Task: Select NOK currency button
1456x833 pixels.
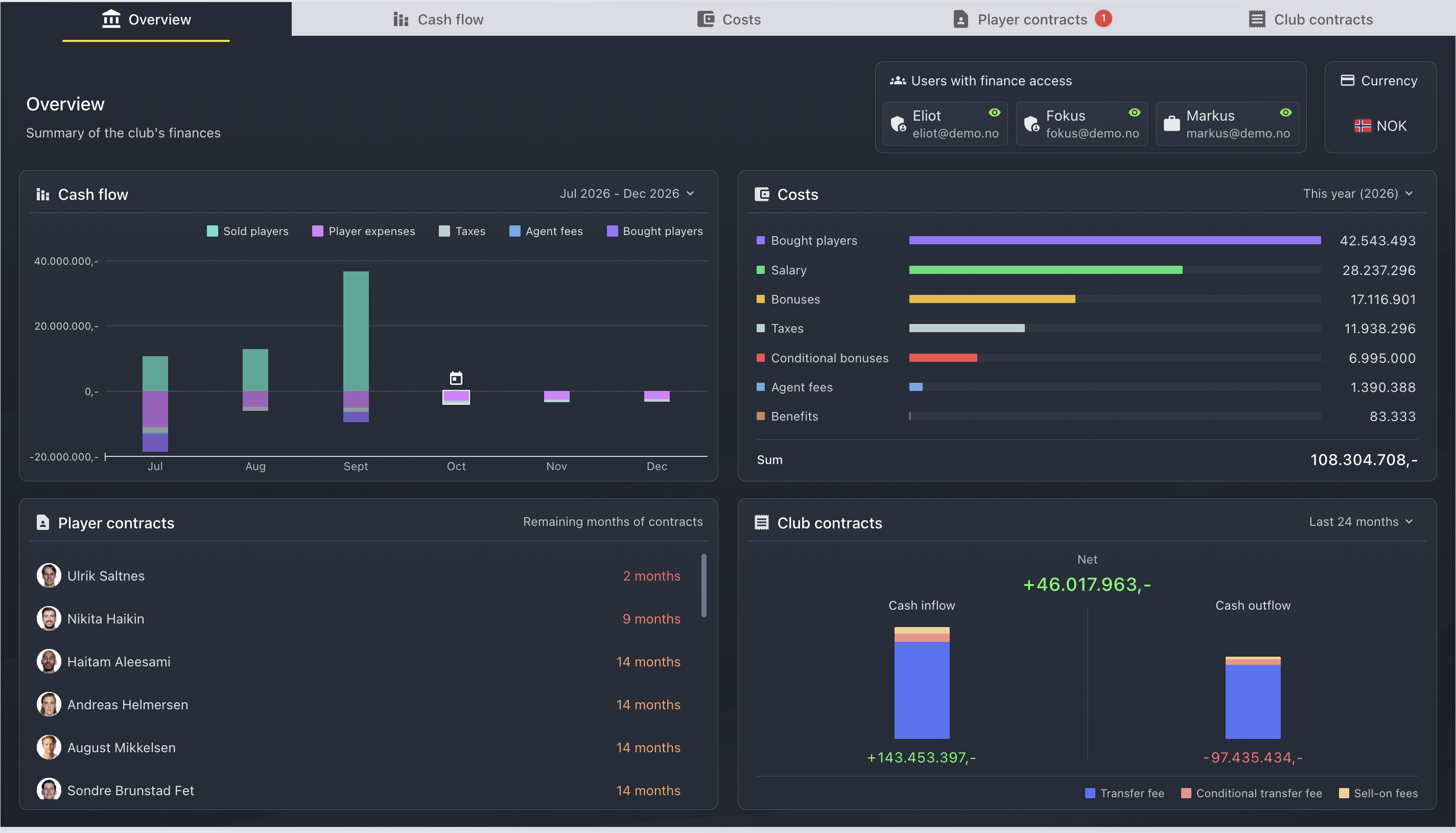Action: point(1380,126)
